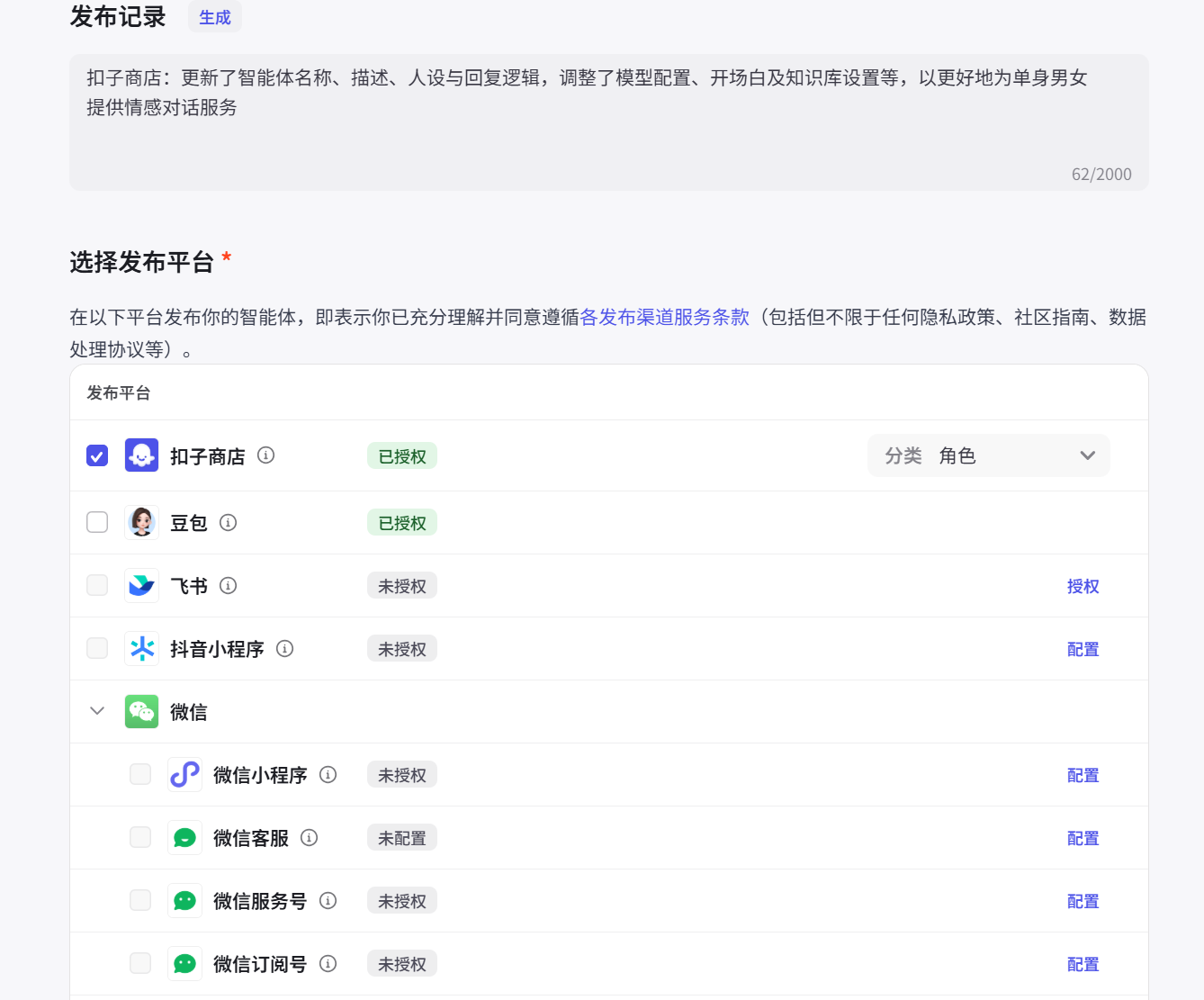
Task: Click the 微信小程序 logo icon
Action: point(184,774)
